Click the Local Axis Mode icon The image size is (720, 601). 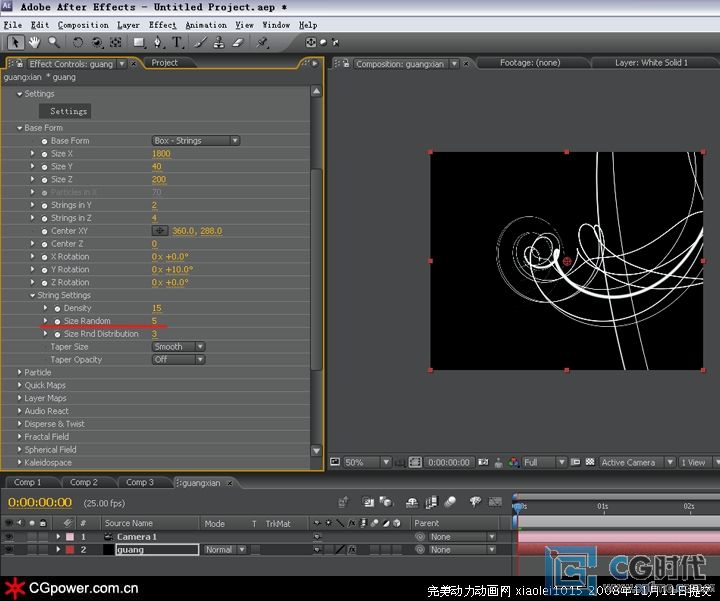tap(311, 42)
